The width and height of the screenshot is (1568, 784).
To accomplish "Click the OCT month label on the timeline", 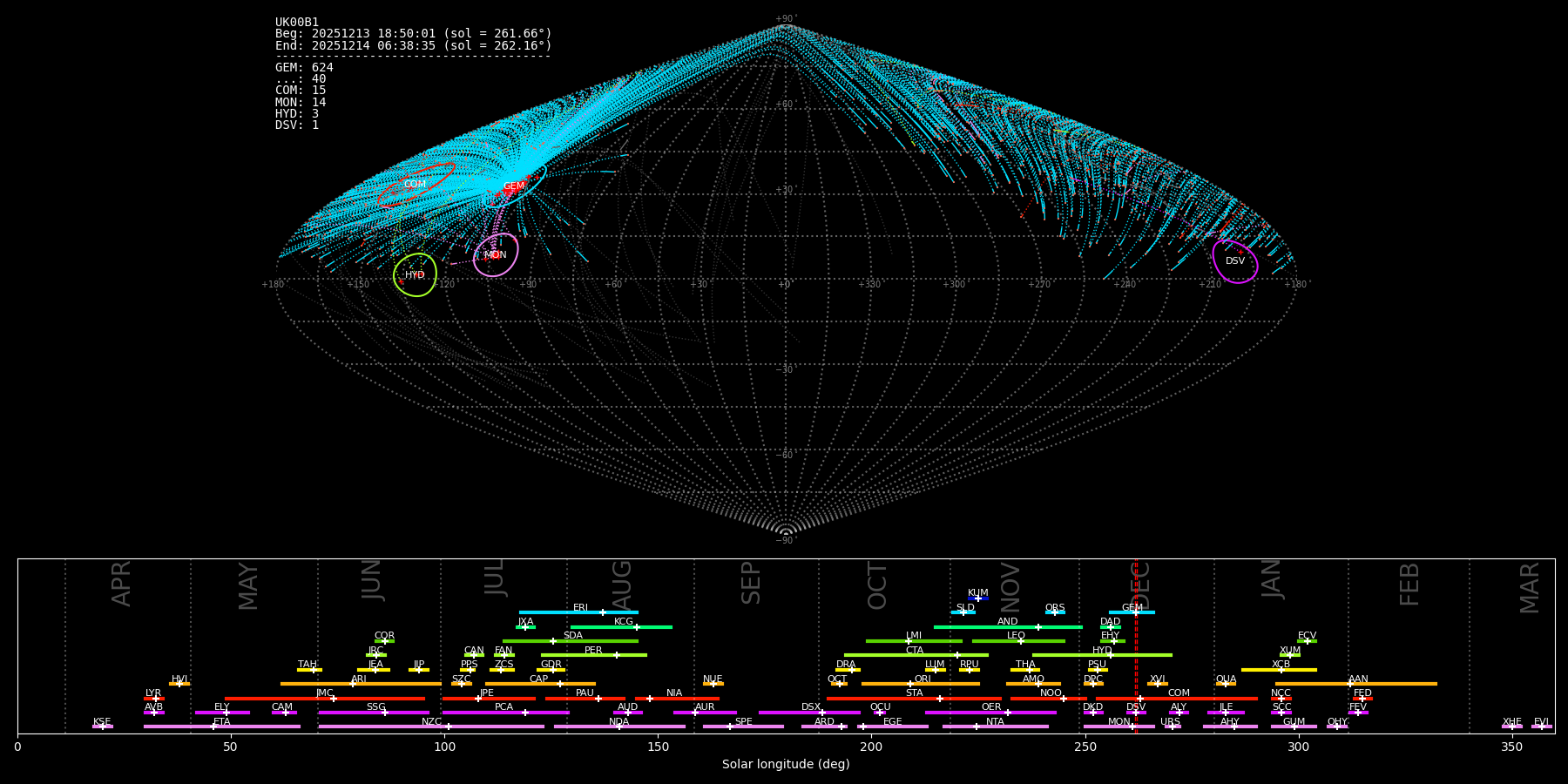I will click(x=877, y=585).
